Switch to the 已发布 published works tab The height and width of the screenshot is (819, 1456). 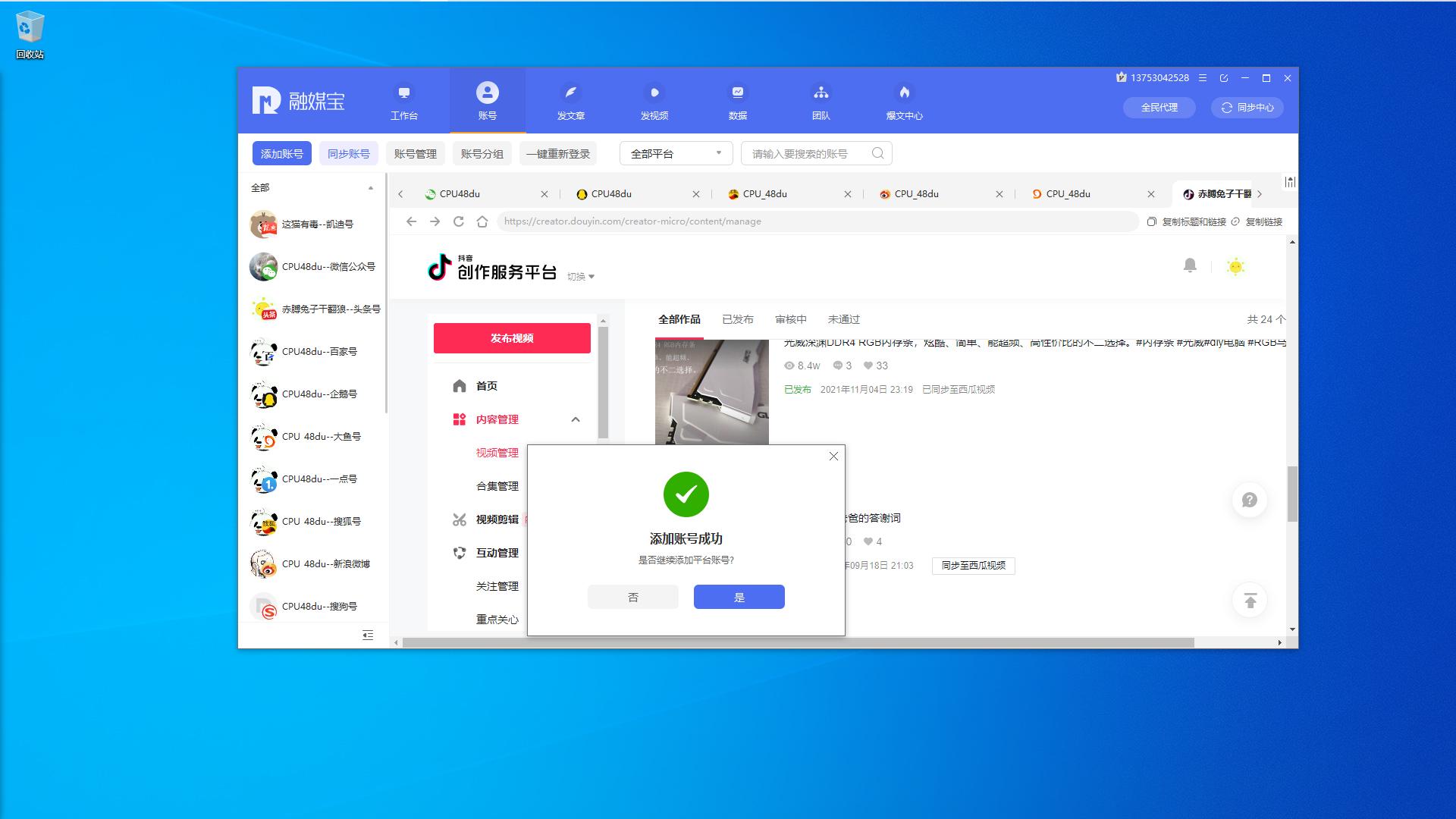tap(738, 319)
